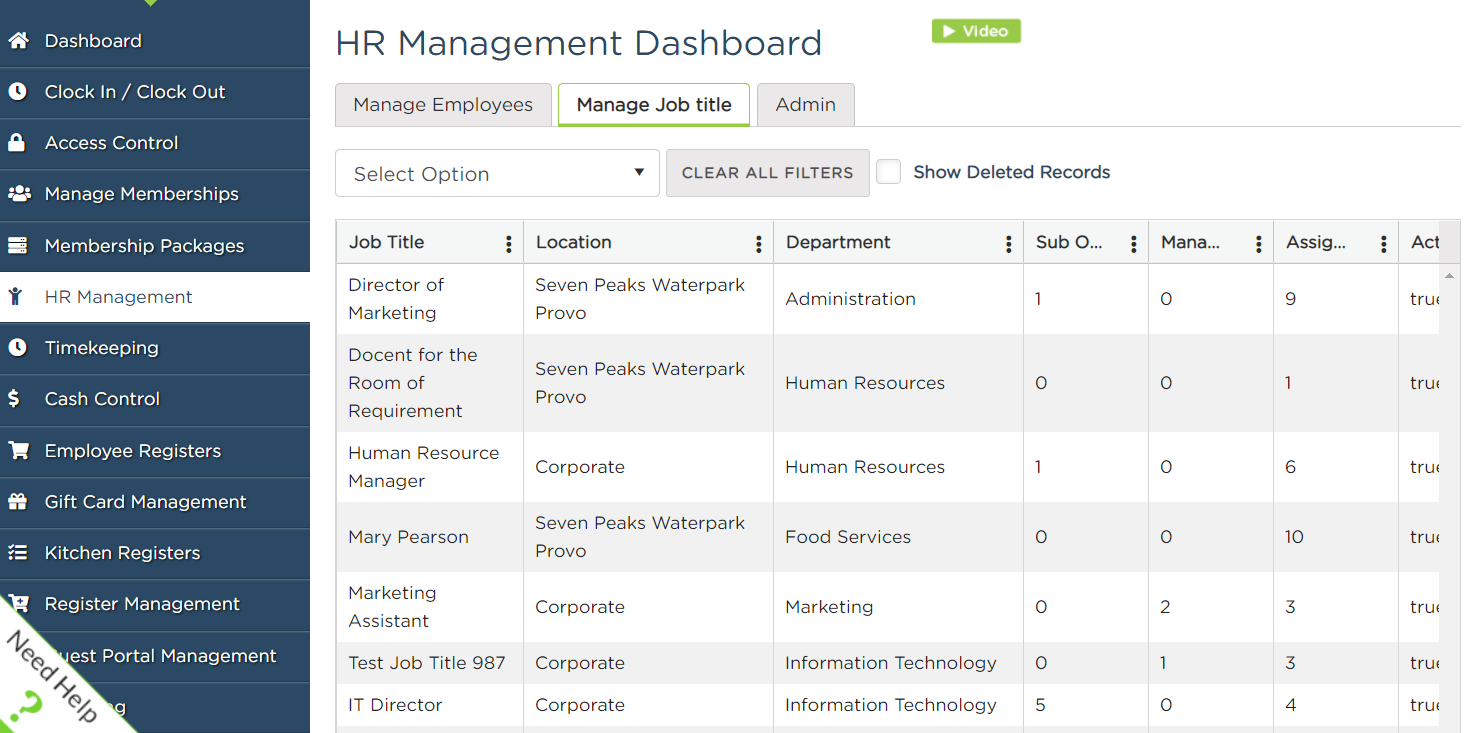Sort by the Department column header
This screenshot has height=733, width=1477.
pyautogui.click(x=838, y=242)
